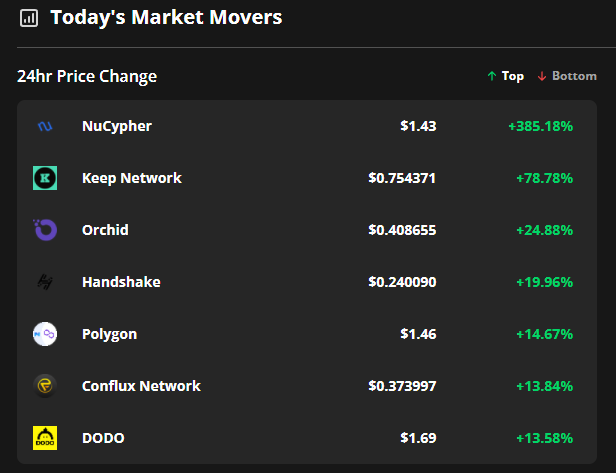Select the Orchid name link
Viewport: 616px width, 473px height.
[x=105, y=230]
